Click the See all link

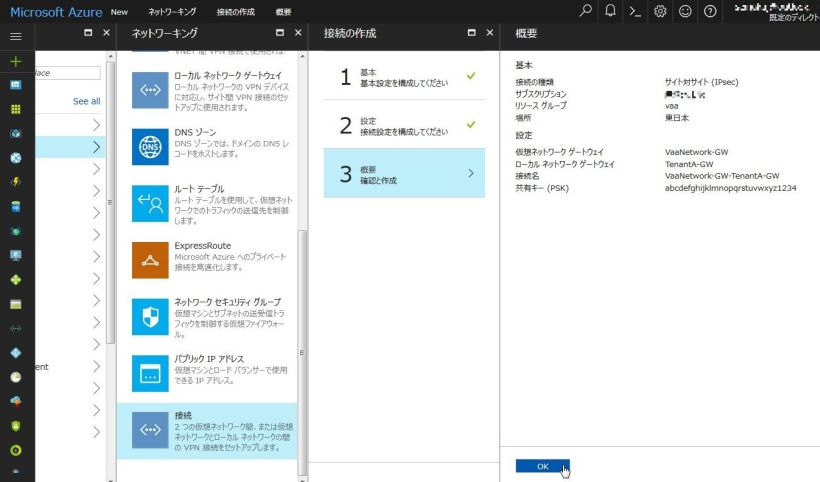pyautogui.click(x=86, y=101)
